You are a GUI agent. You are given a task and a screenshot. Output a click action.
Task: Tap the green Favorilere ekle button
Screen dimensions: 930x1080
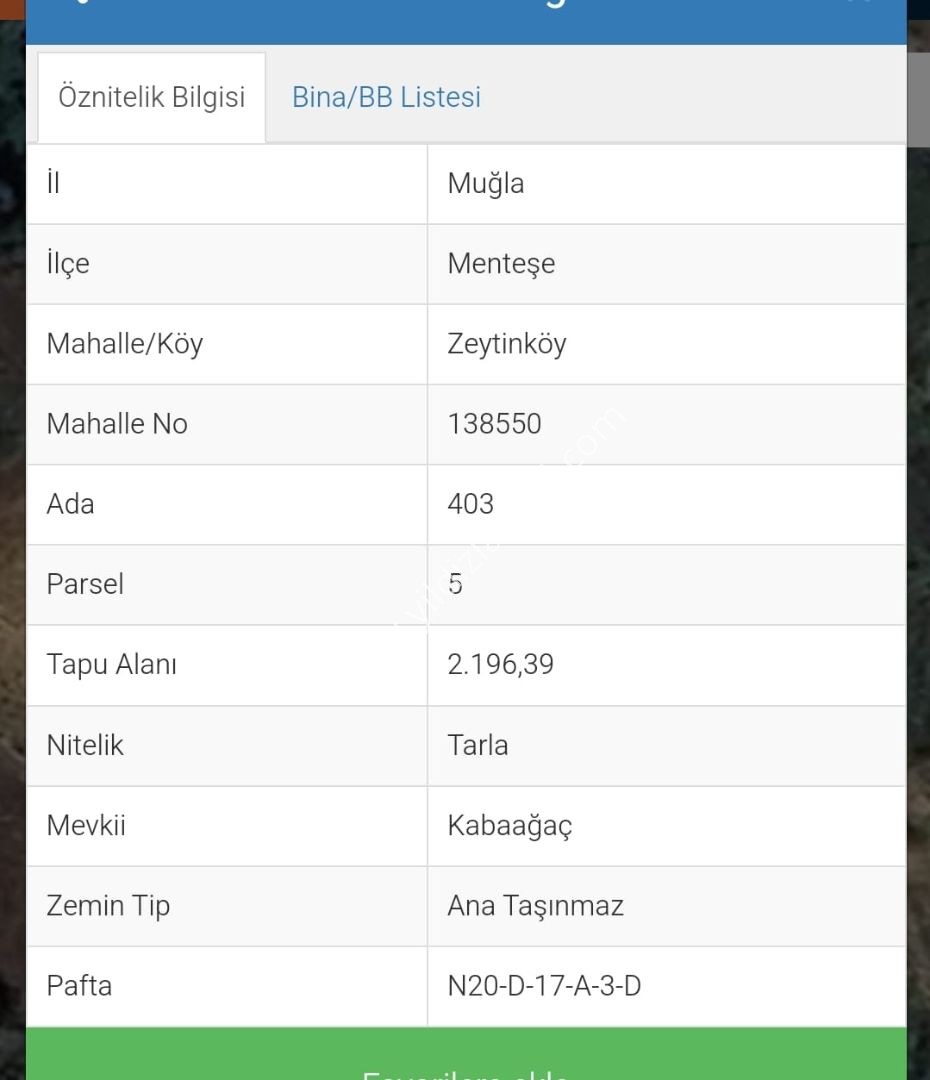click(466, 1054)
